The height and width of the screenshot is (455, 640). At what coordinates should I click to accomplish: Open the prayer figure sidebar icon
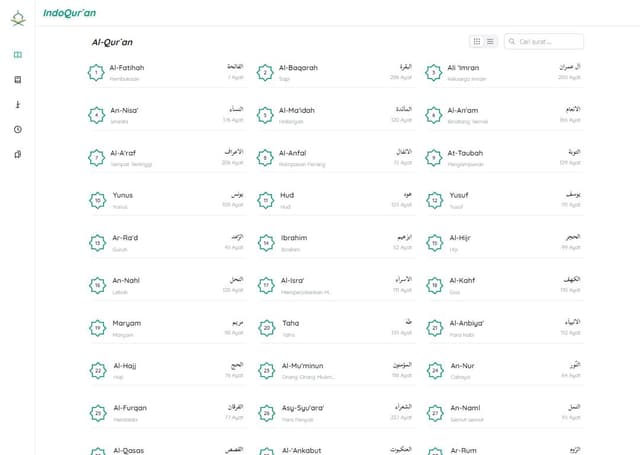(x=18, y=104)
